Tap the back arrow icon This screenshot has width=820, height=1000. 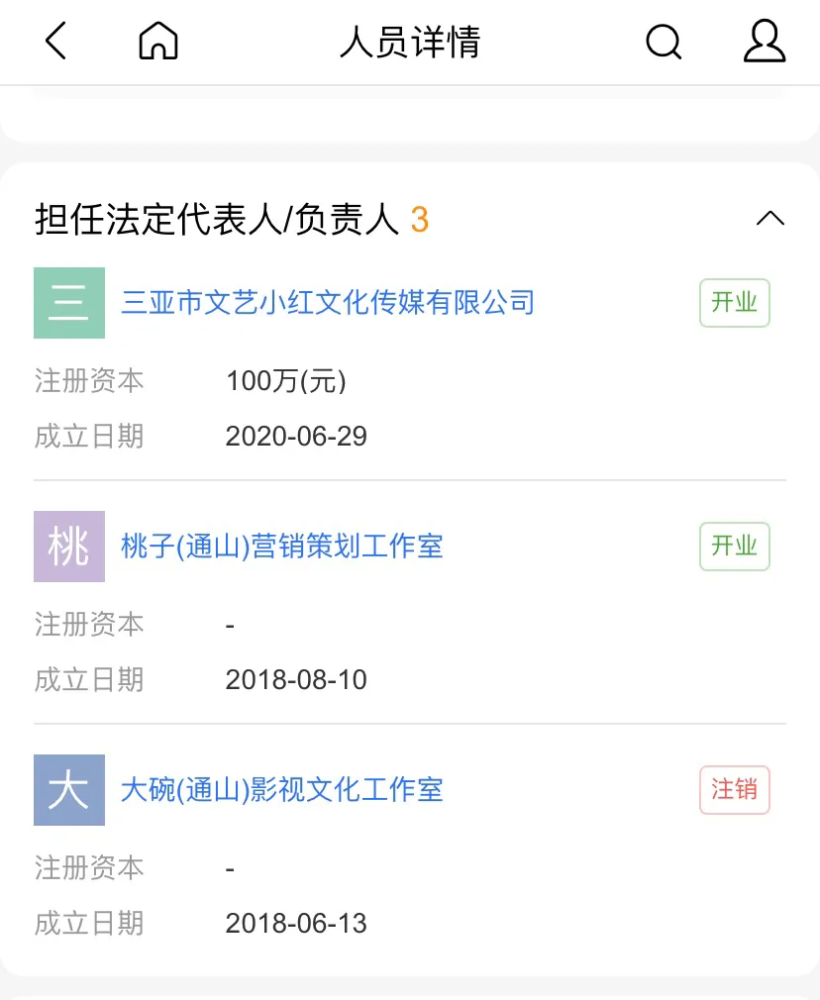[55, 41]
